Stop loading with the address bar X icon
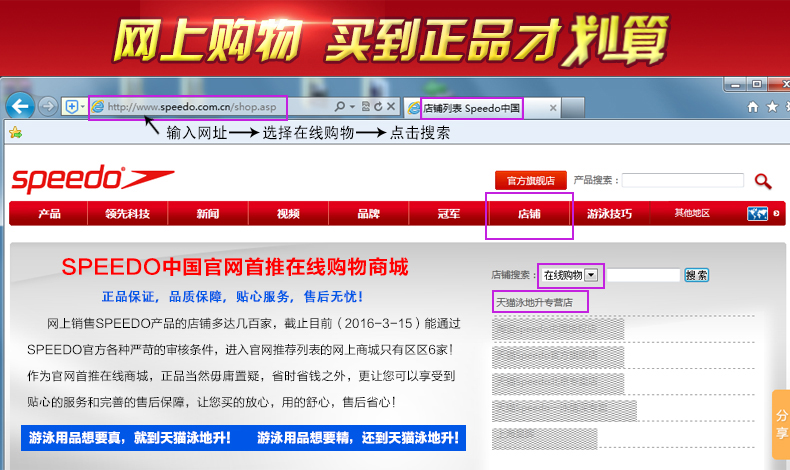 point(390,106)
